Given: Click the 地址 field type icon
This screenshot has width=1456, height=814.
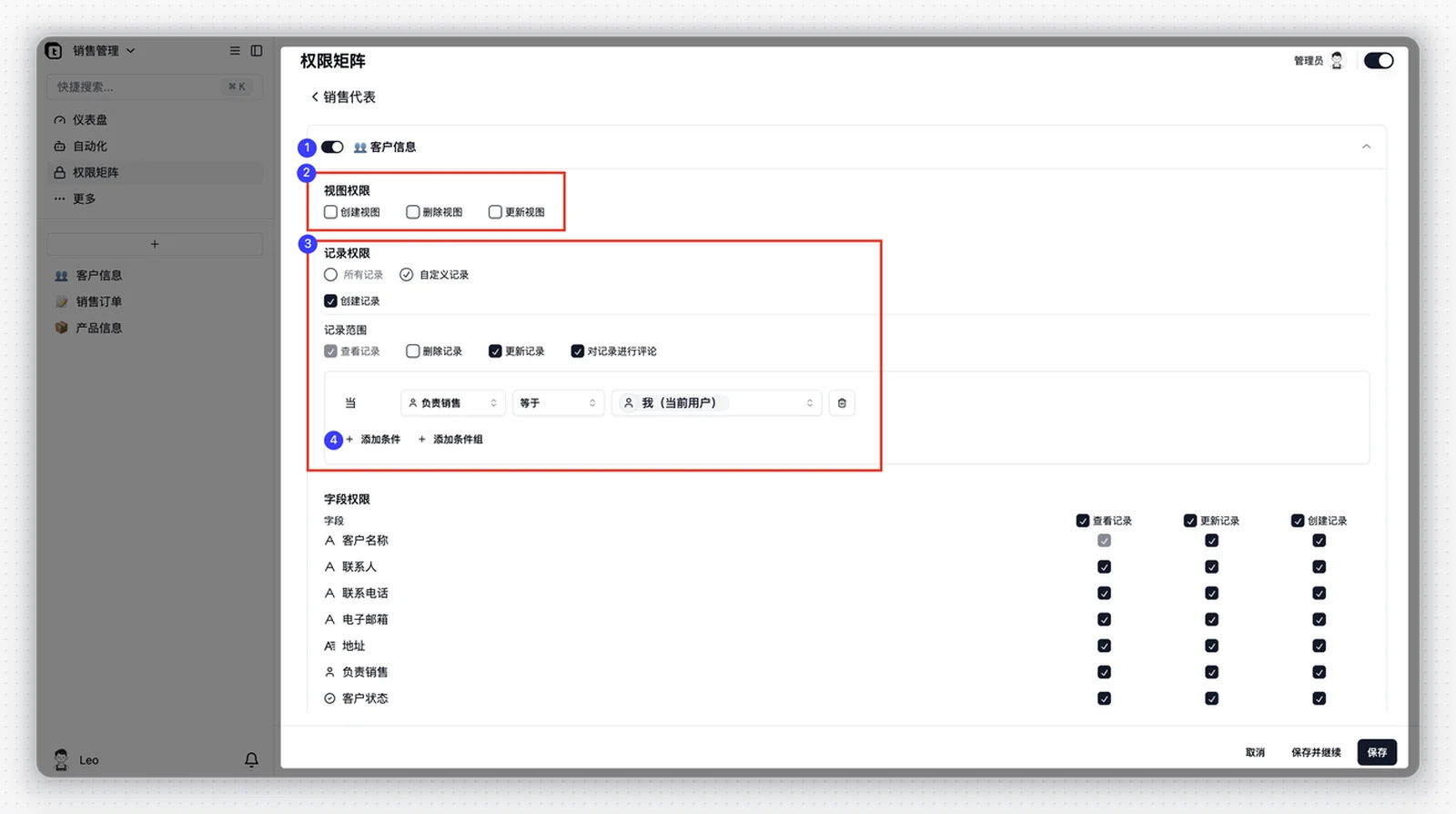Looking at the screenshot, I should pos(330,646).
